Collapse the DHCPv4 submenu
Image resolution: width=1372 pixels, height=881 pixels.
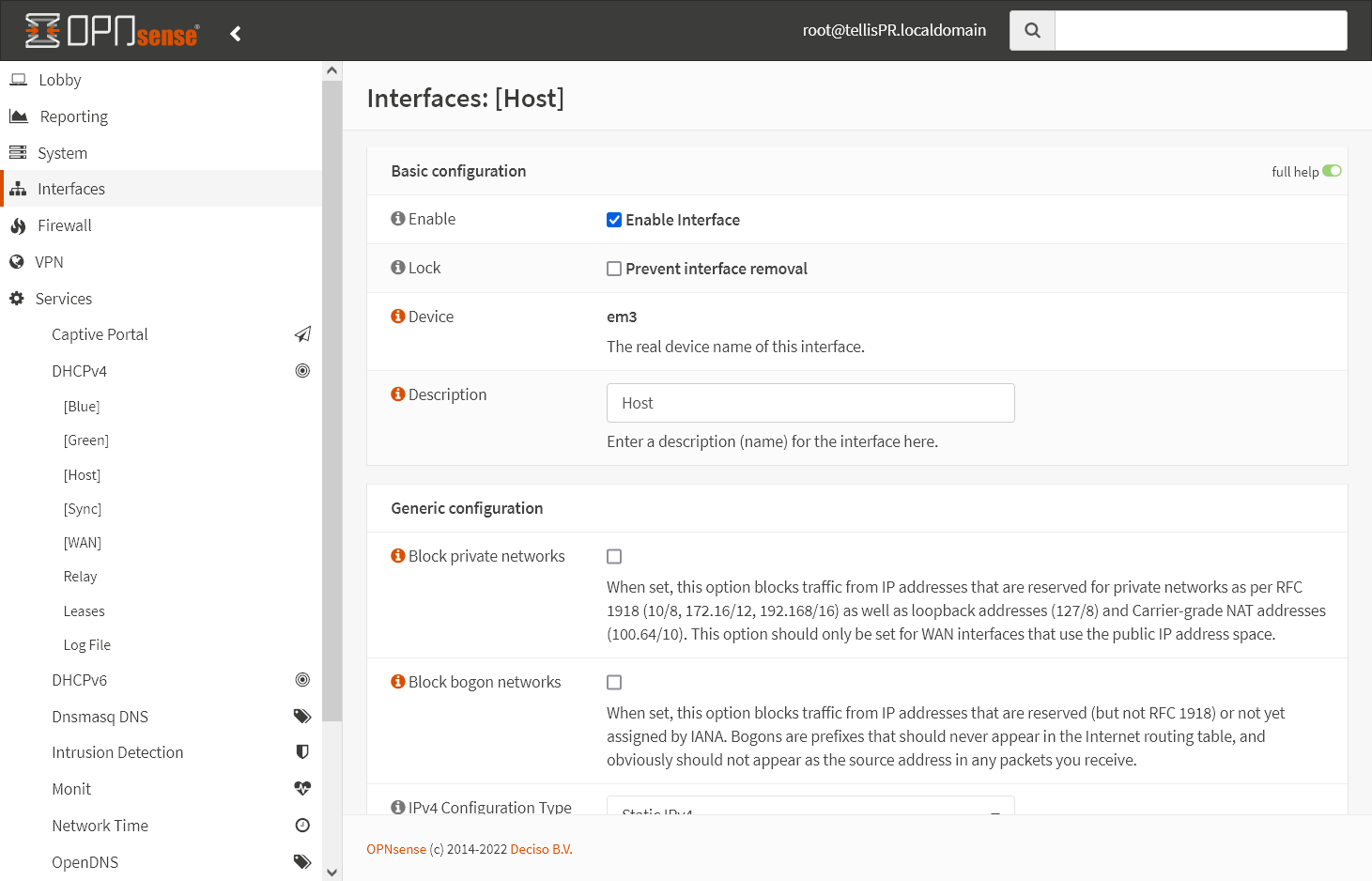pos(80,371)
